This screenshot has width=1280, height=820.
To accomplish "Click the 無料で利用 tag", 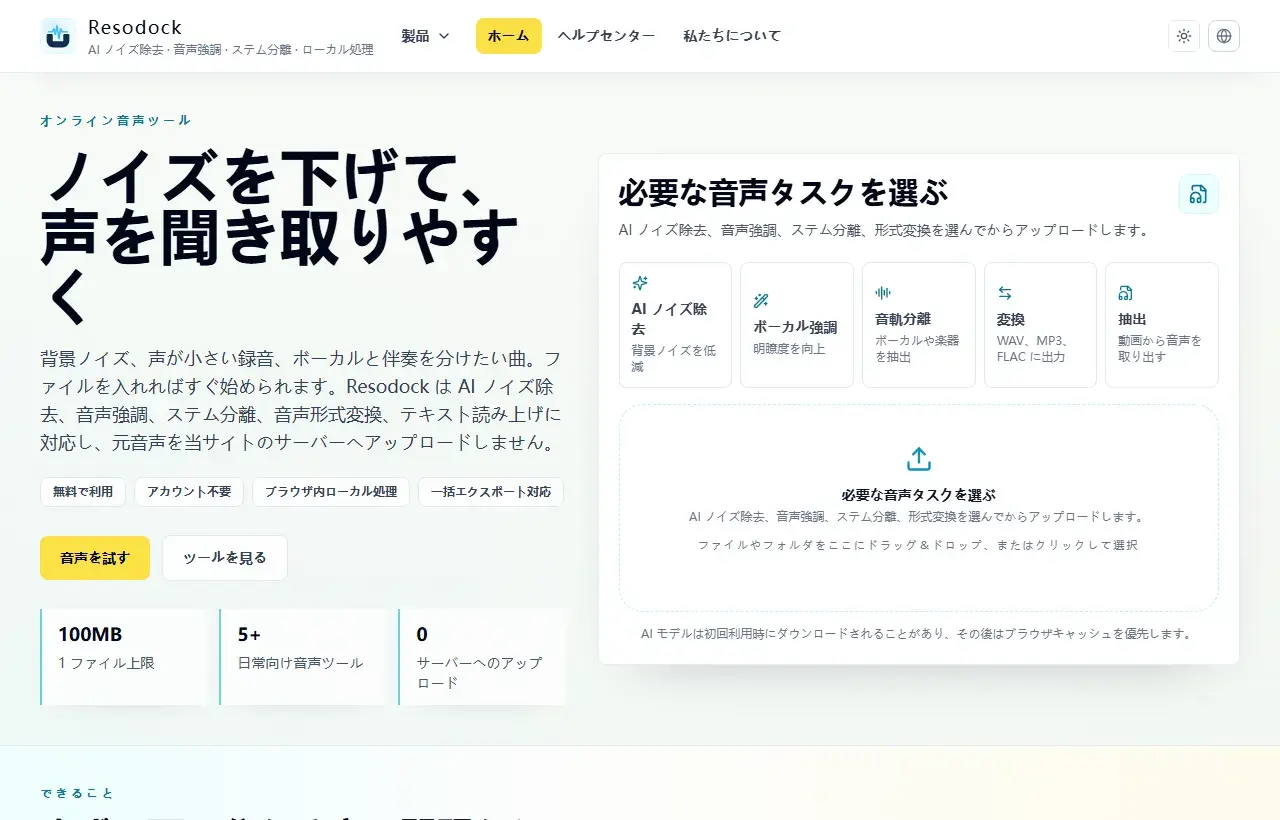I will click(83, 492).
